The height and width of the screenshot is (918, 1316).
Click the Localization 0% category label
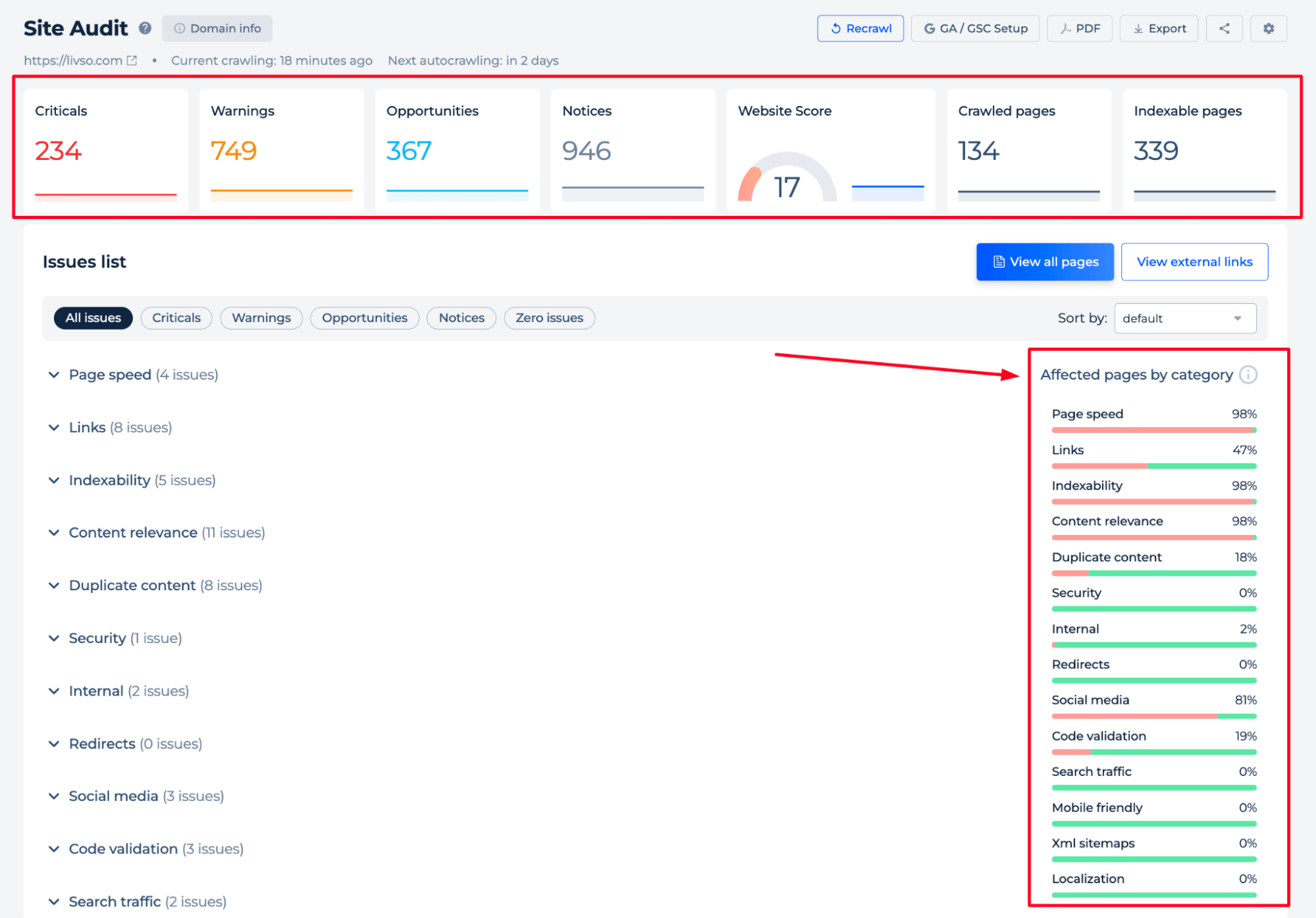click(1088, 879)
